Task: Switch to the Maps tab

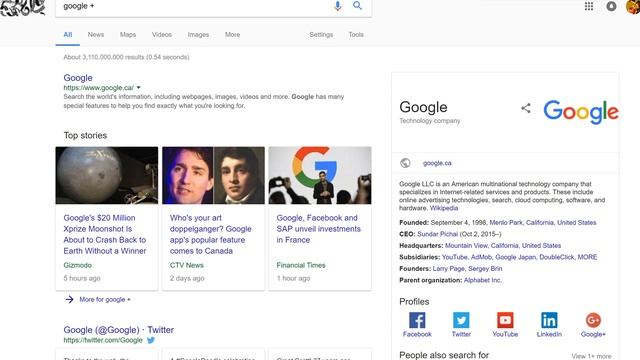Action: 128,35
